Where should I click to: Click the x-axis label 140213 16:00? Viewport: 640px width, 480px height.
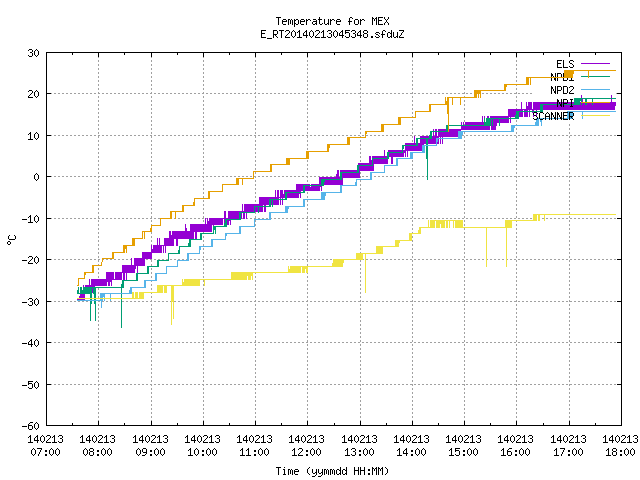[x=516, y=445]
